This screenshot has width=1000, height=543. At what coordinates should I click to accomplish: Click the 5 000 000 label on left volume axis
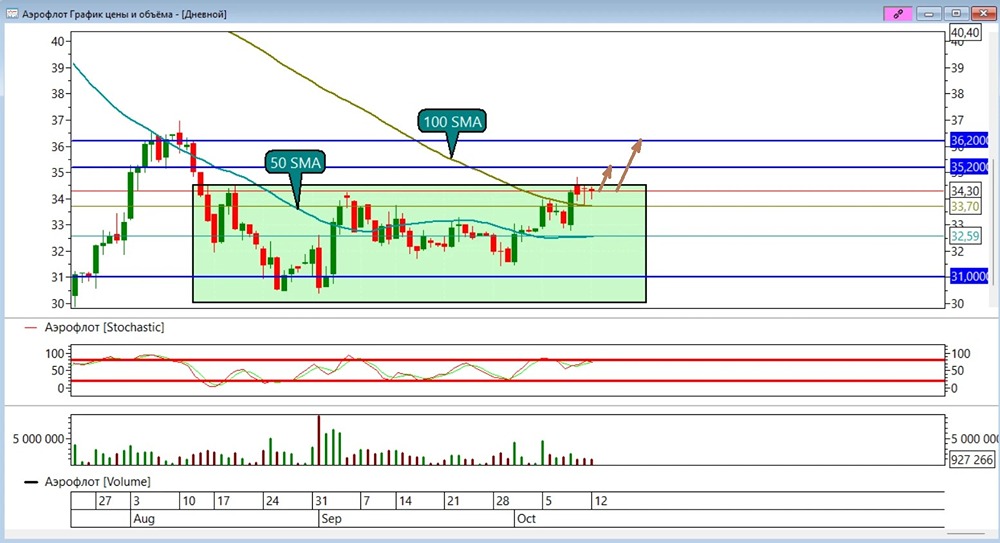[38, 439]
